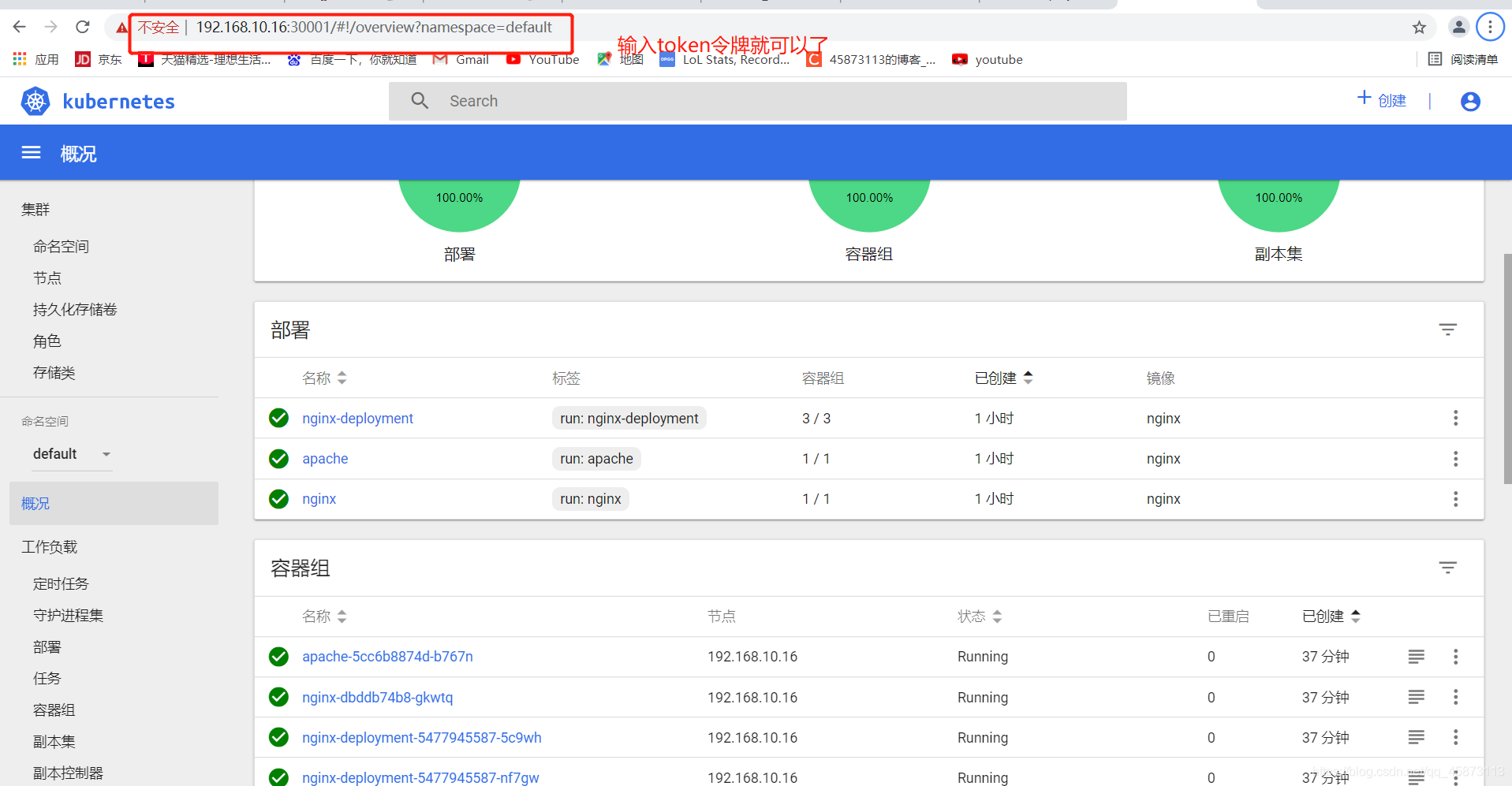
Task: Click the page vertical scrollbar
Action: tap(1507, 371)
